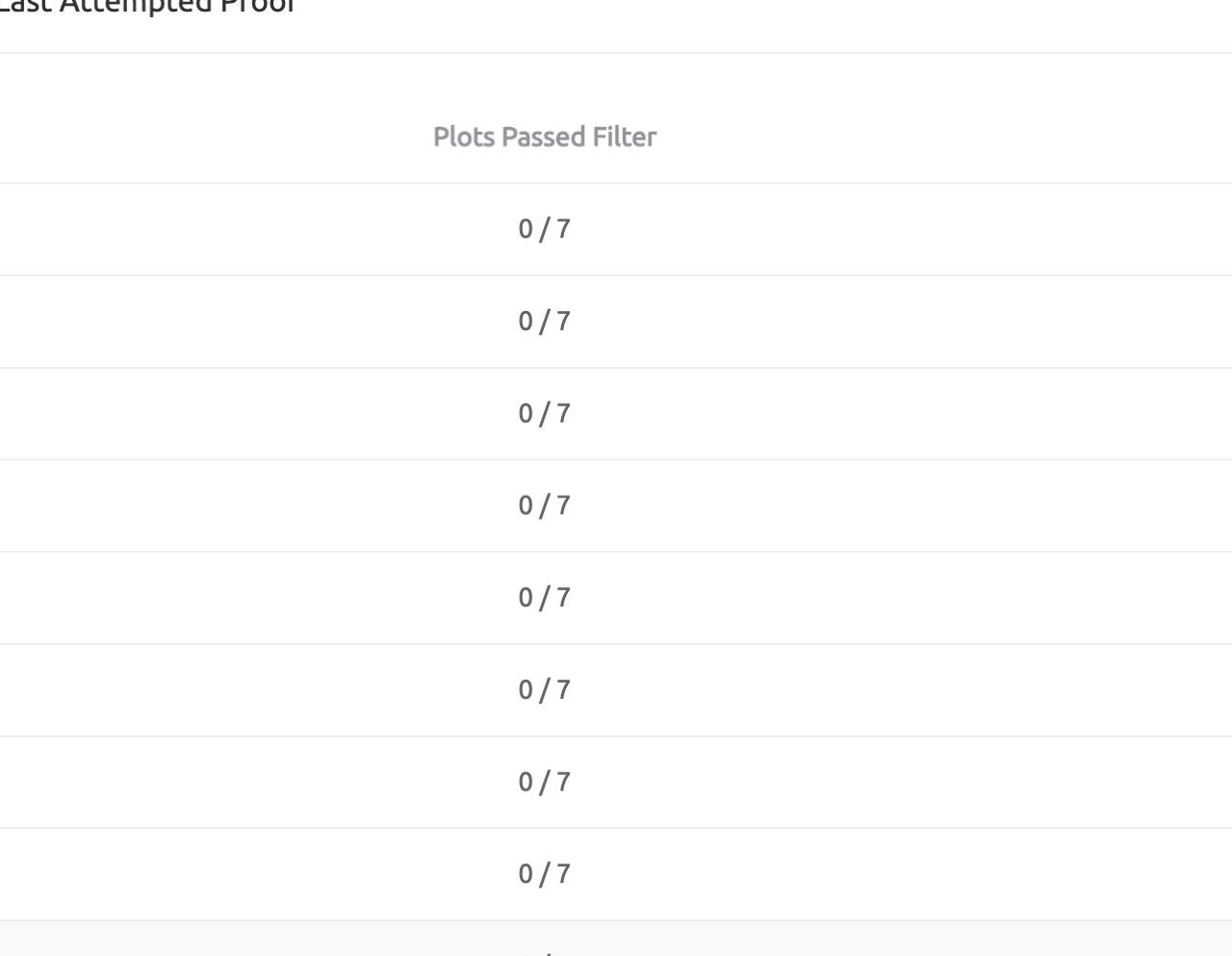The image size is (1232, 956).
Task: Click the first row's 0 / 7 value
Action: click(545, 229)
